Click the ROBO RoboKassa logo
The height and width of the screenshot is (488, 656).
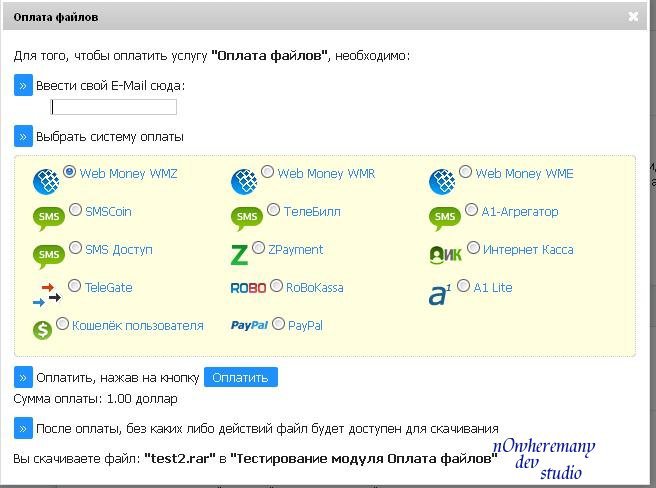[248, 288]
